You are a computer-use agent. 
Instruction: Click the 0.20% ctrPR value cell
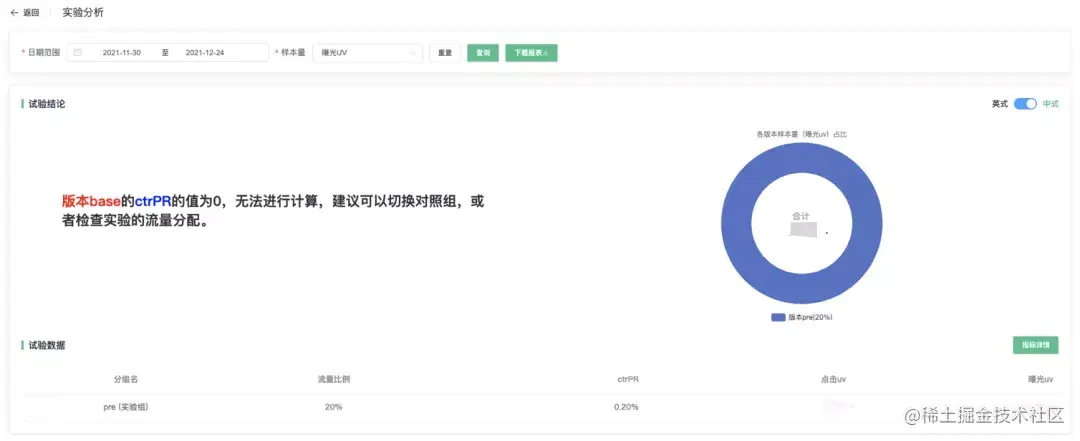click(626, 407)
